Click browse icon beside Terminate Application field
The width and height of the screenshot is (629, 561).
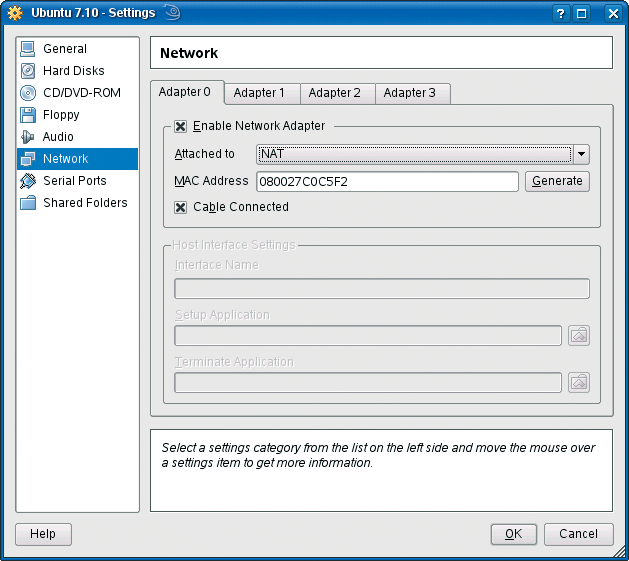(579, 382)
